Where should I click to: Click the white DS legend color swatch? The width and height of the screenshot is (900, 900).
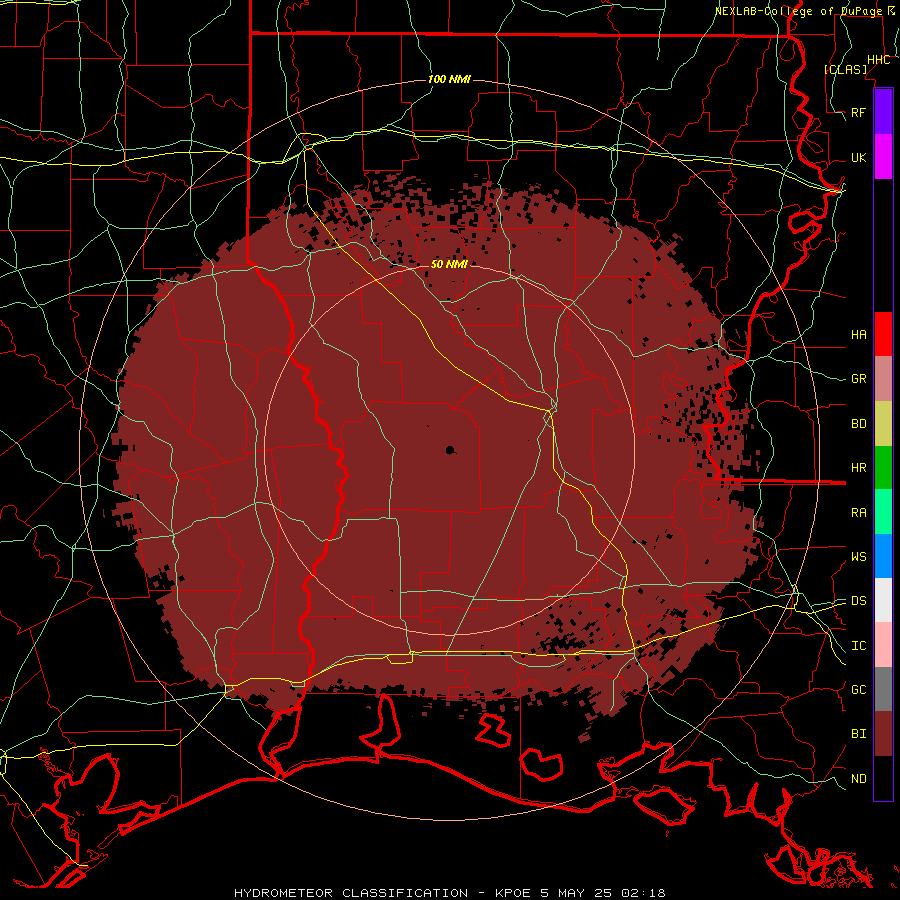click(883, 600)
